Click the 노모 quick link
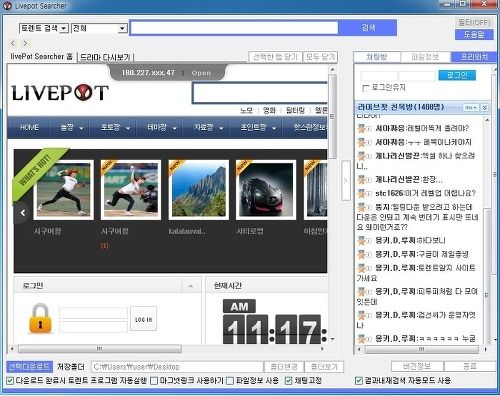Viewport: 500px width, 396px height. pos(247,110)
